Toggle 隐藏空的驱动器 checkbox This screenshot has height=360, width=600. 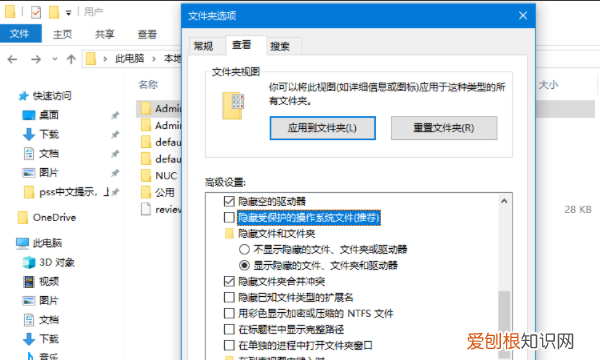(x=229, y=201)
